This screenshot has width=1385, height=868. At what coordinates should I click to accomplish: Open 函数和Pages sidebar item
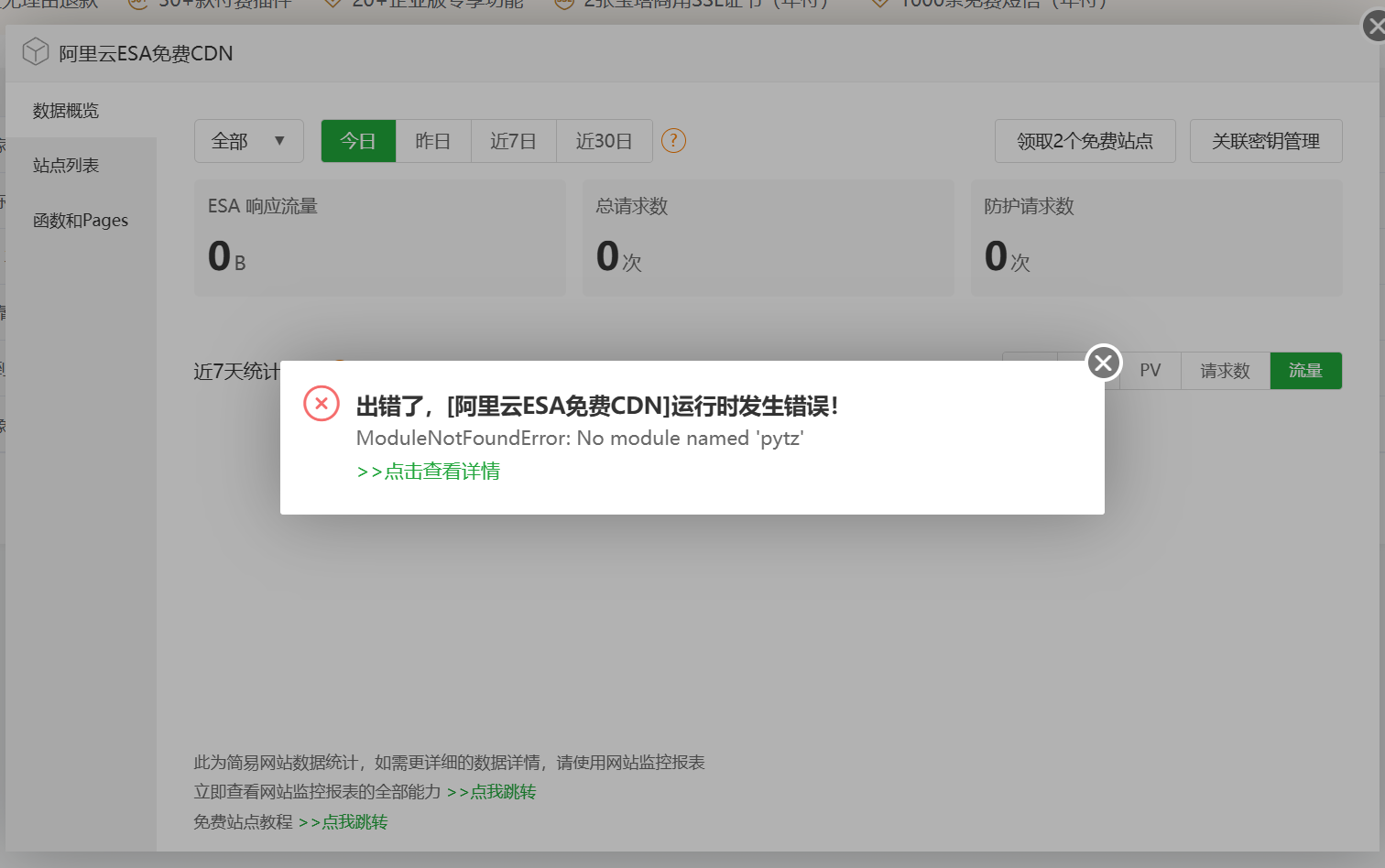click(x=81, y=221)
